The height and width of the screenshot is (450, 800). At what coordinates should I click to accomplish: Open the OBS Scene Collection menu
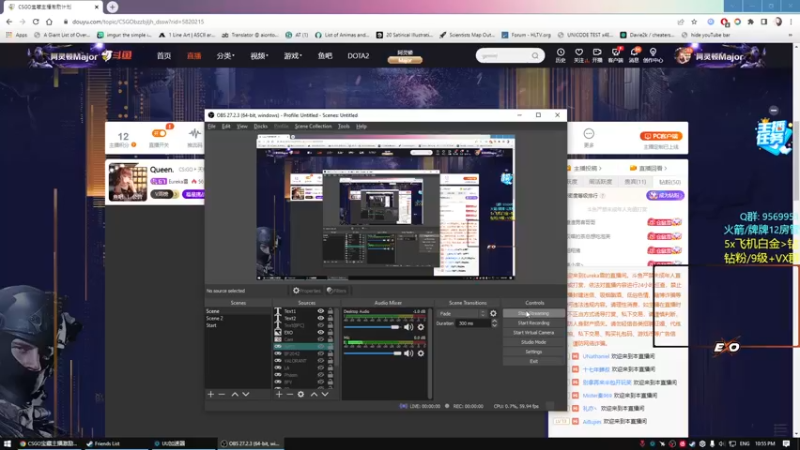coord(313,127)
